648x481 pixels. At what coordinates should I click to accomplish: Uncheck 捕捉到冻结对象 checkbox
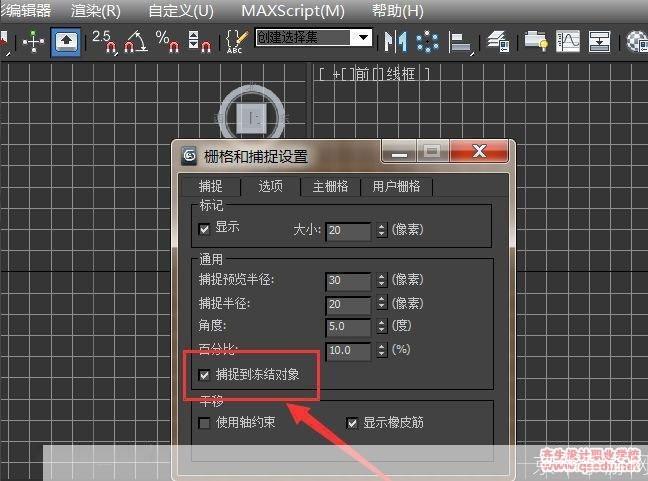[x=205, y=375]
